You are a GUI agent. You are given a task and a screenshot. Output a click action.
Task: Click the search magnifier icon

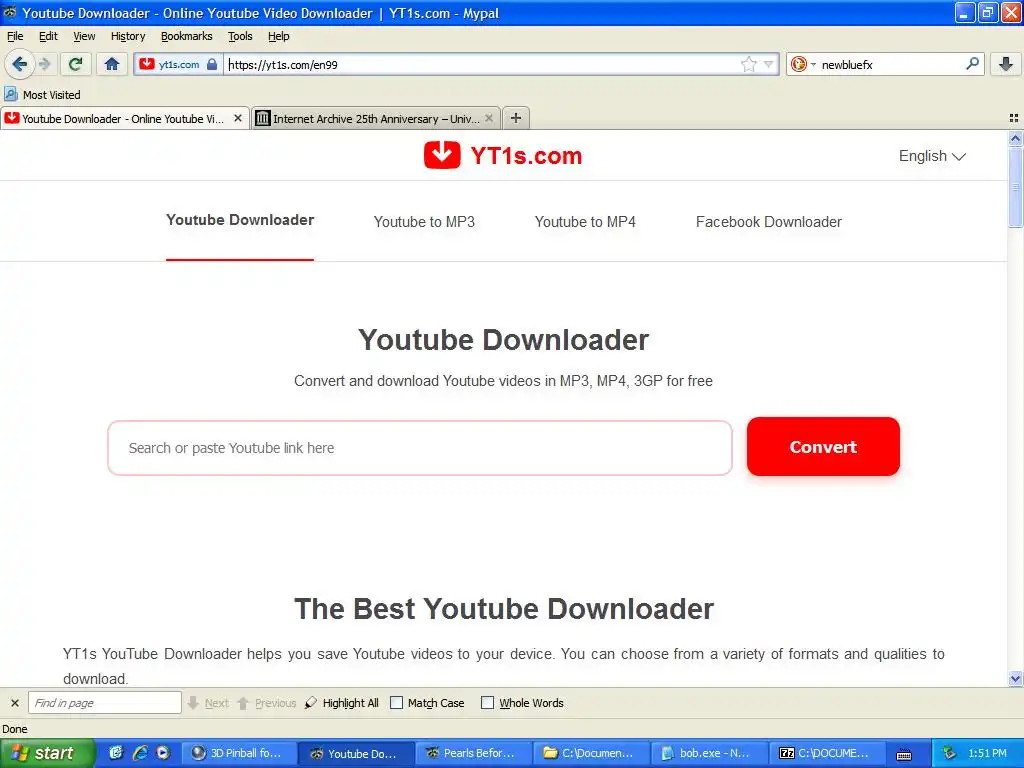point(972,64)
